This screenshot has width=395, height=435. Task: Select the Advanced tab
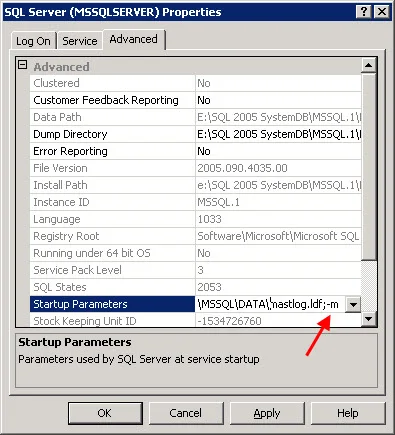[134, 39]
